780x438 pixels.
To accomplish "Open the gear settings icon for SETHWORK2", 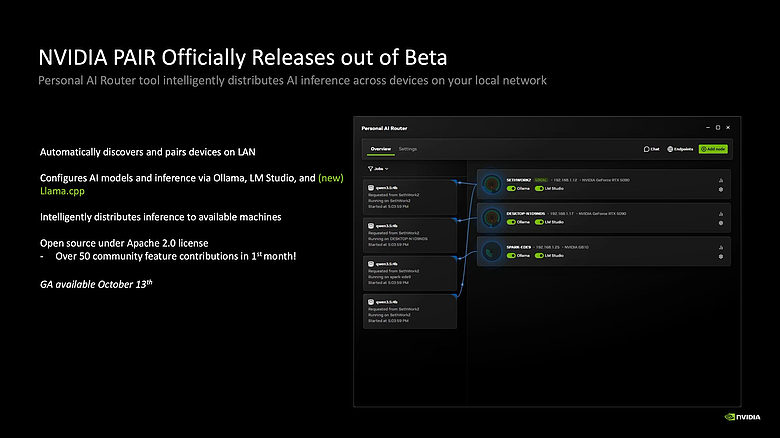I will point(721,190).
